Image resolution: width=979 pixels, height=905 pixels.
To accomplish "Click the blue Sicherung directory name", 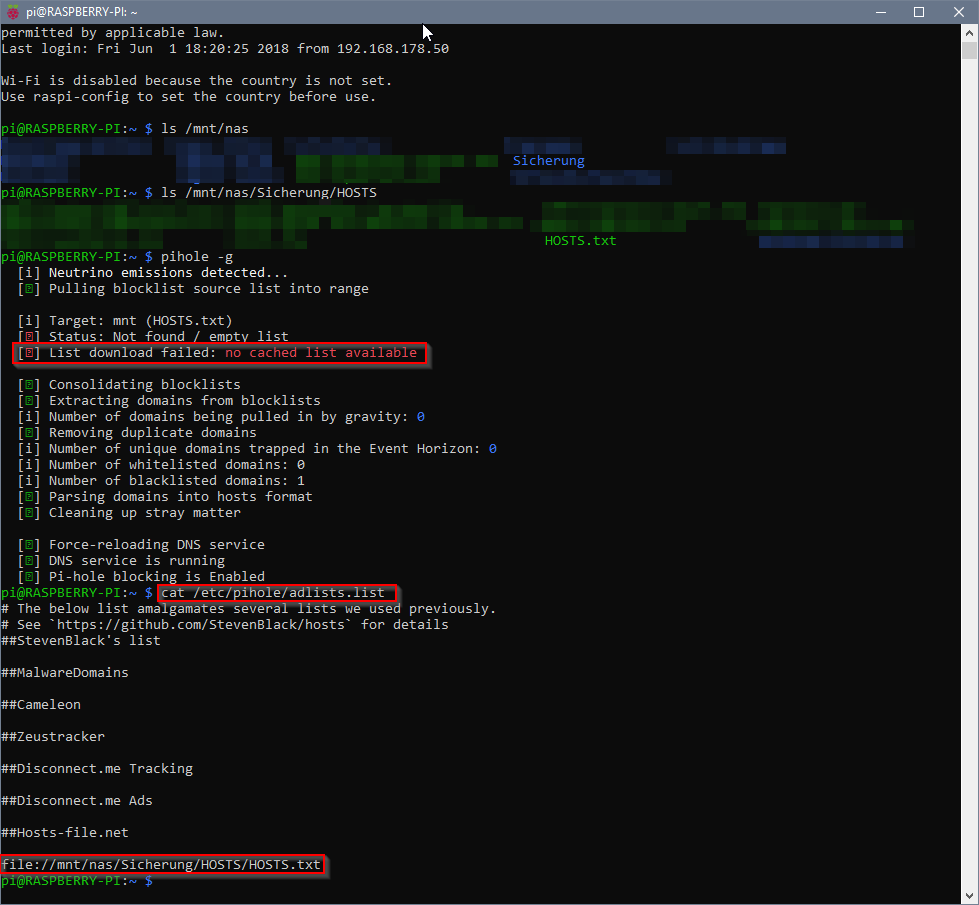I will pyautogui.click(x=548, y=161).
